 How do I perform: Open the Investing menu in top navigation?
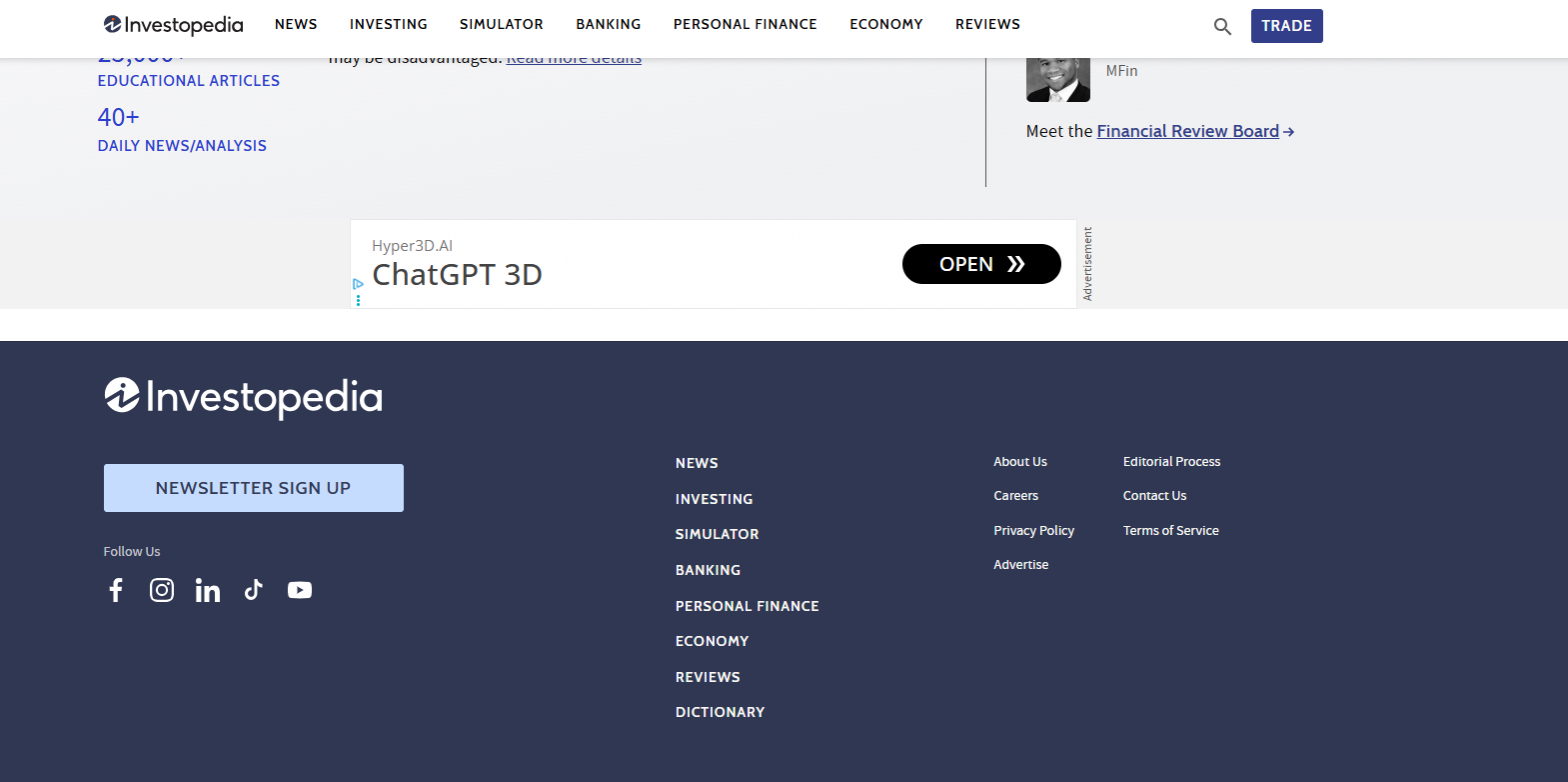(x=388, y=24)
